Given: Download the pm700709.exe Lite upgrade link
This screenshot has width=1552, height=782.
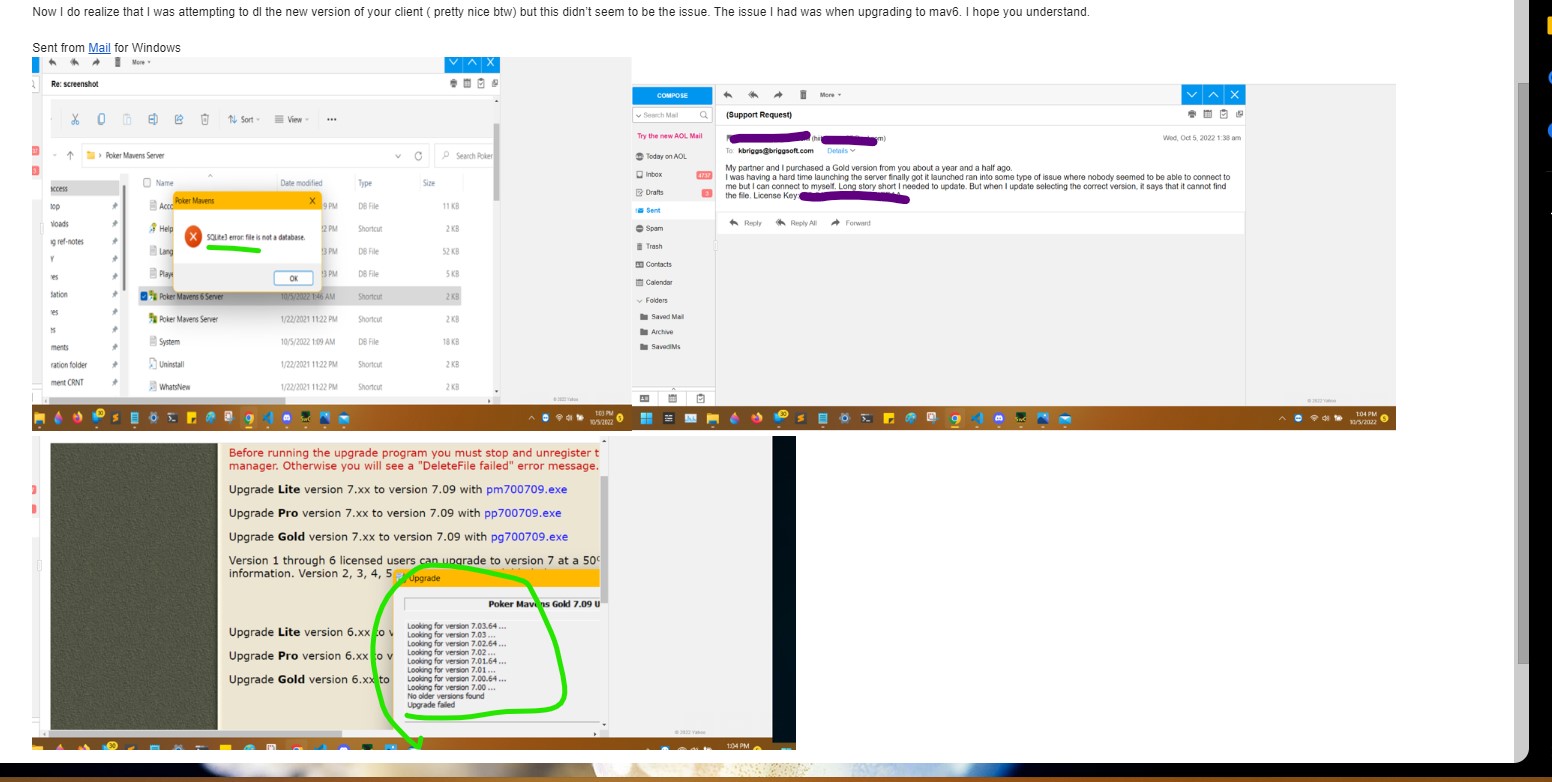Looking at the screenshot, I should click(x=526, y=489).
